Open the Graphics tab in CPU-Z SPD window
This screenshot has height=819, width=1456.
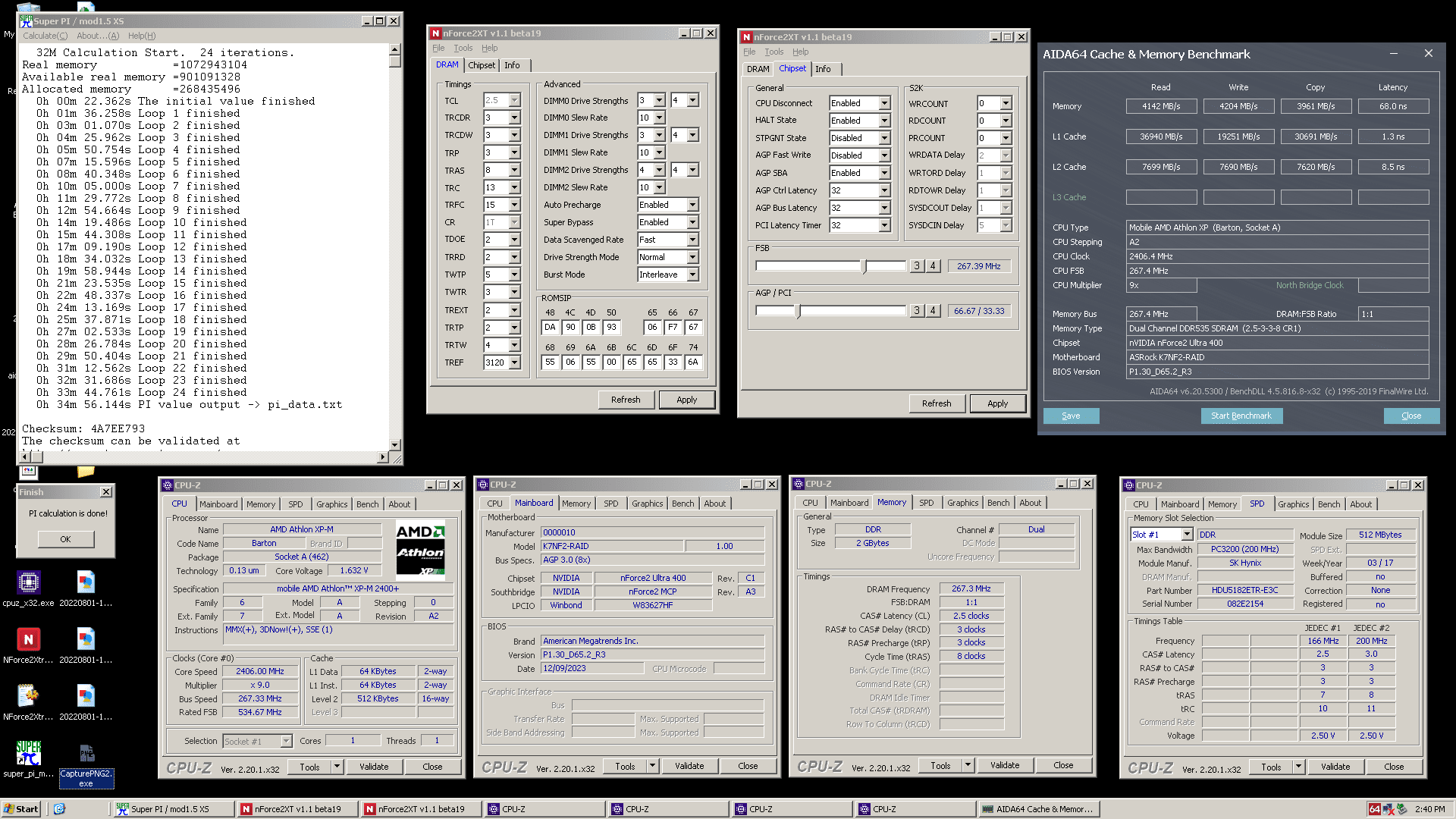click(1293, 504)
